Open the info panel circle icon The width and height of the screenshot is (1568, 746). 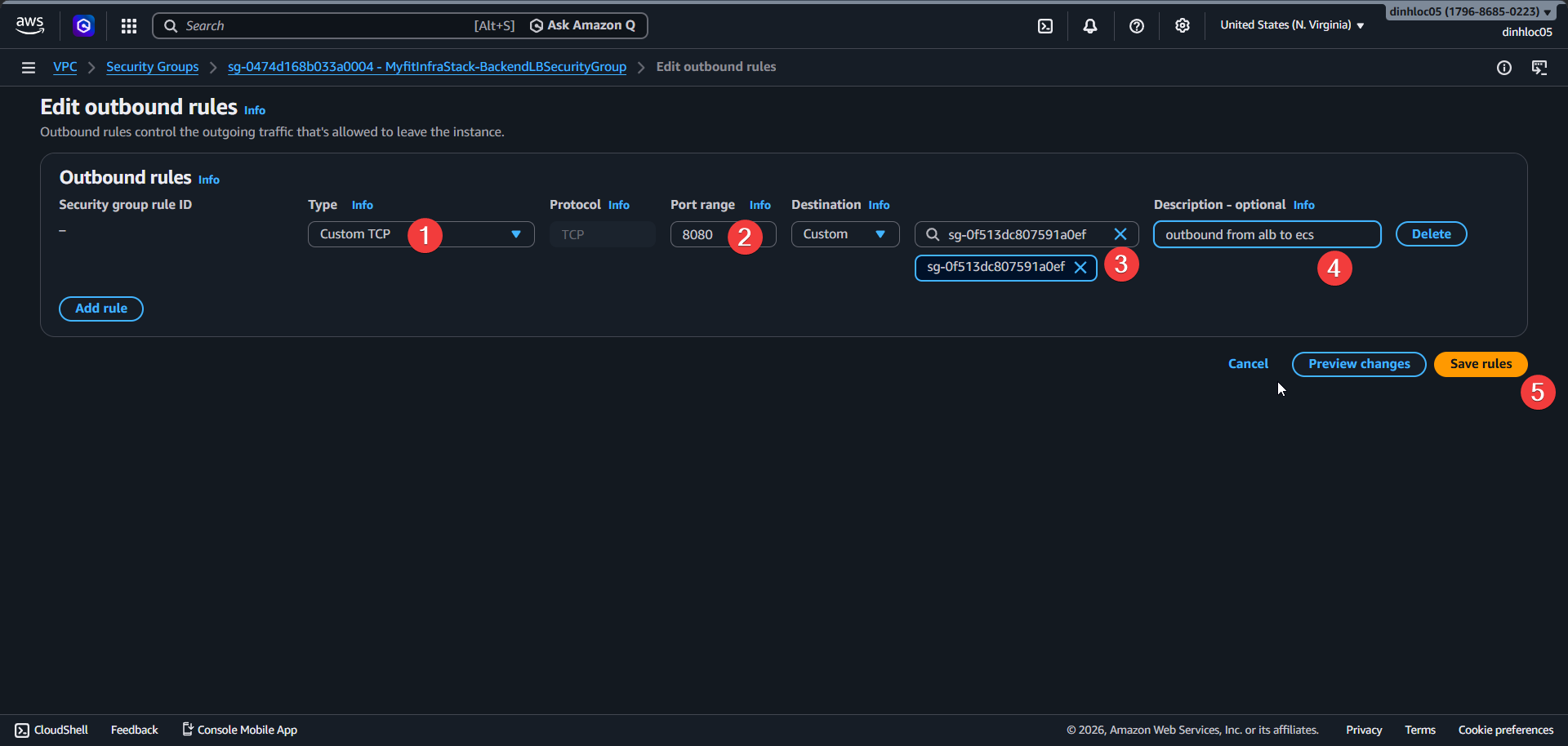pos(1503,68)
